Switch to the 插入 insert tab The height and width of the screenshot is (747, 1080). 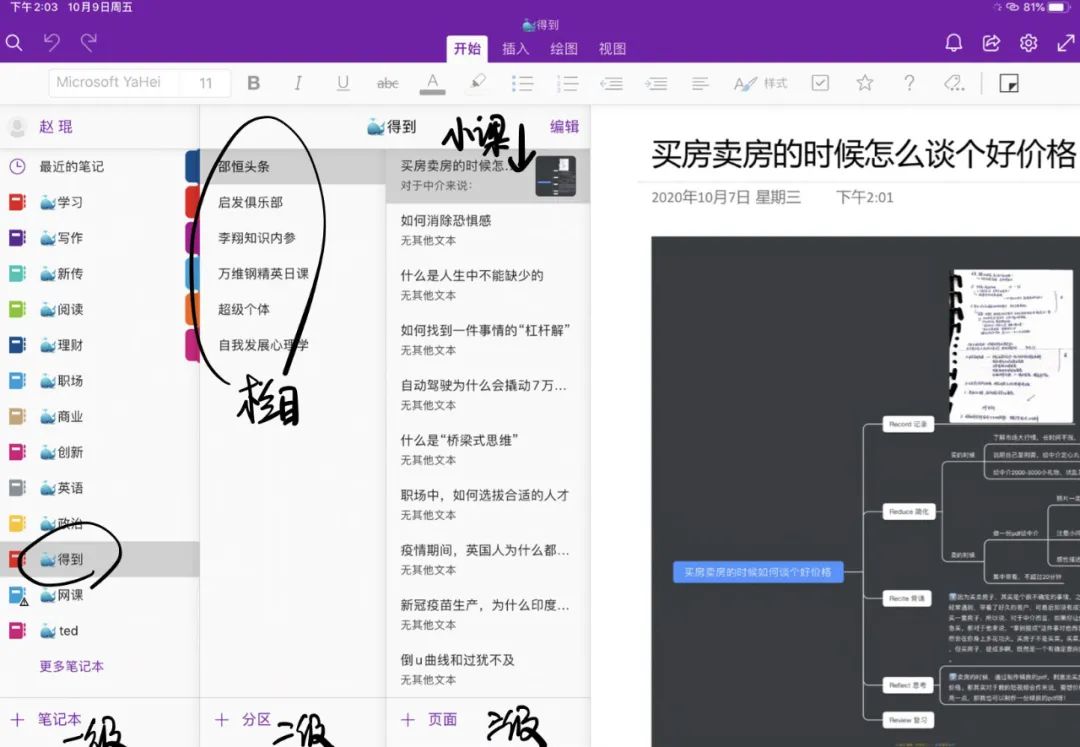[x=515, y=48]
